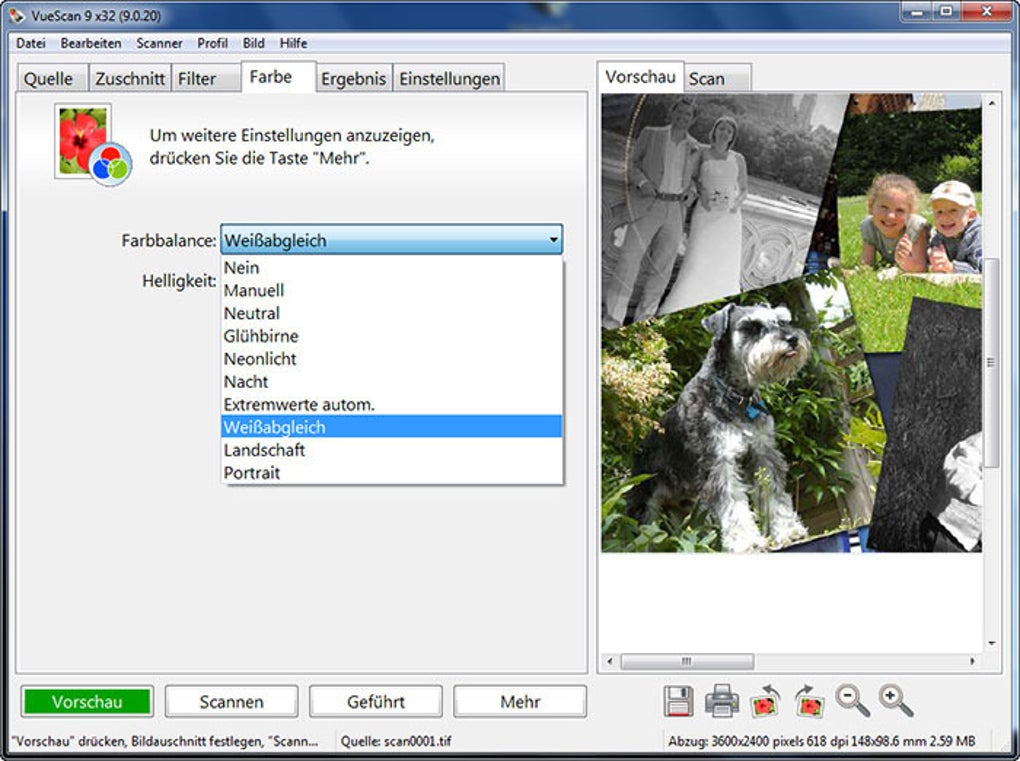Click the Geführt button

376,702
